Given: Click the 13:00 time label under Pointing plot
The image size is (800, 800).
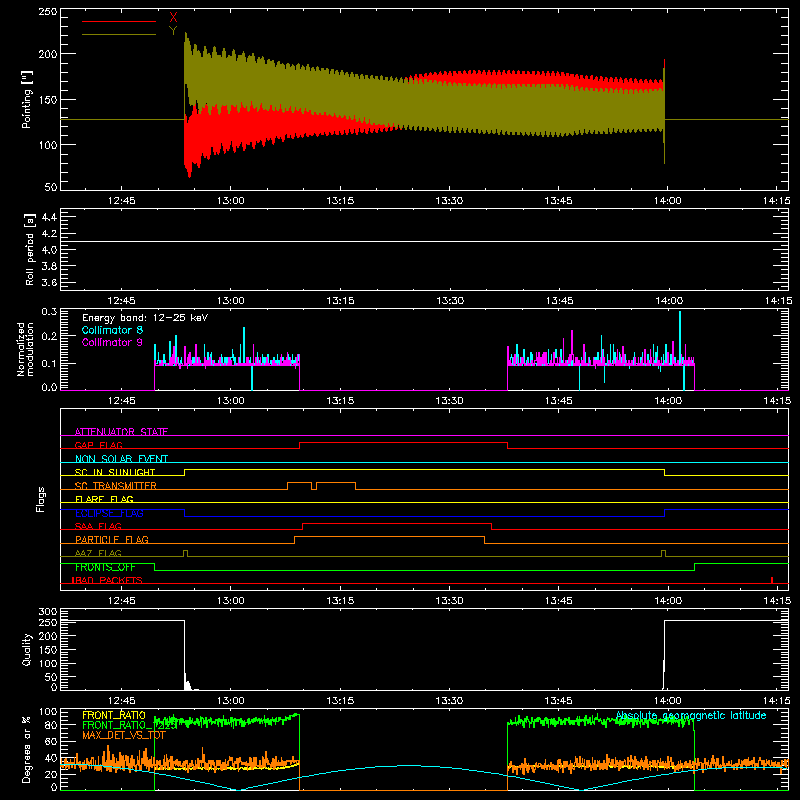Looking at the screenshot, I should [231, 201].
